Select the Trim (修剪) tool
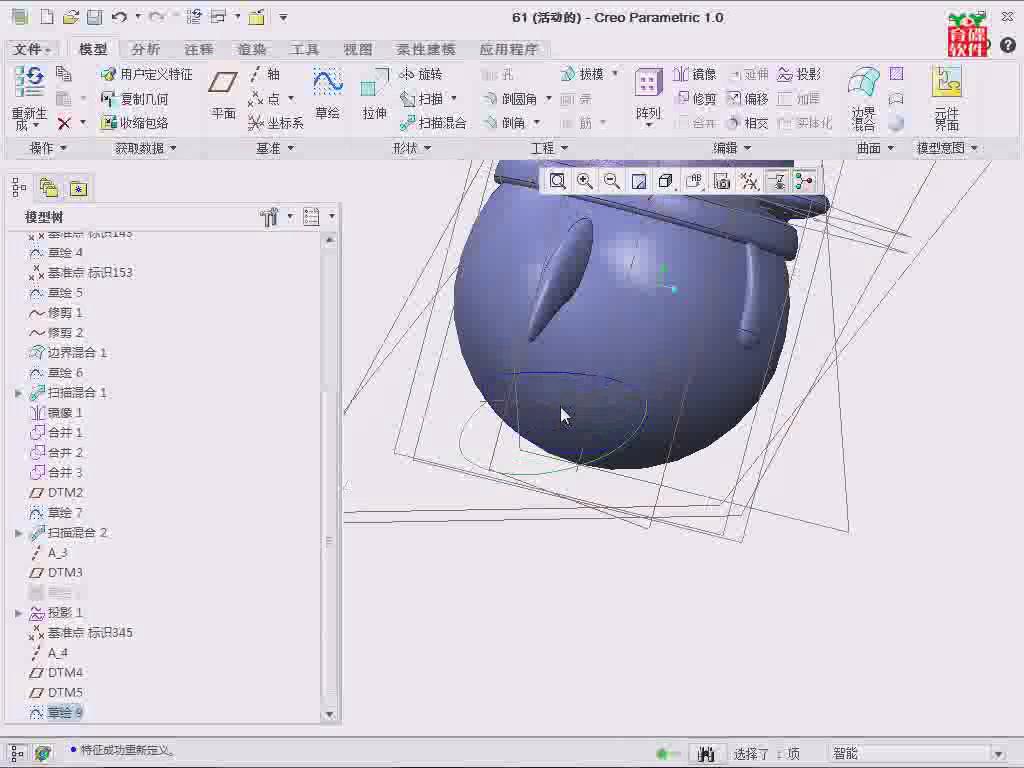This screenshot has width=1024, height=768. coord(696,99)
